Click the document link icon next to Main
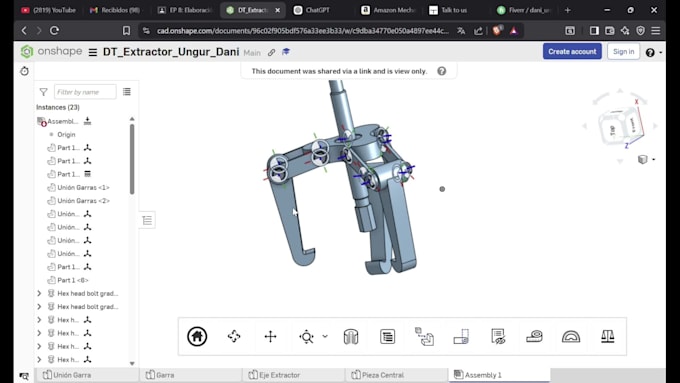The image size is (680, 383). tap(271, 52)
